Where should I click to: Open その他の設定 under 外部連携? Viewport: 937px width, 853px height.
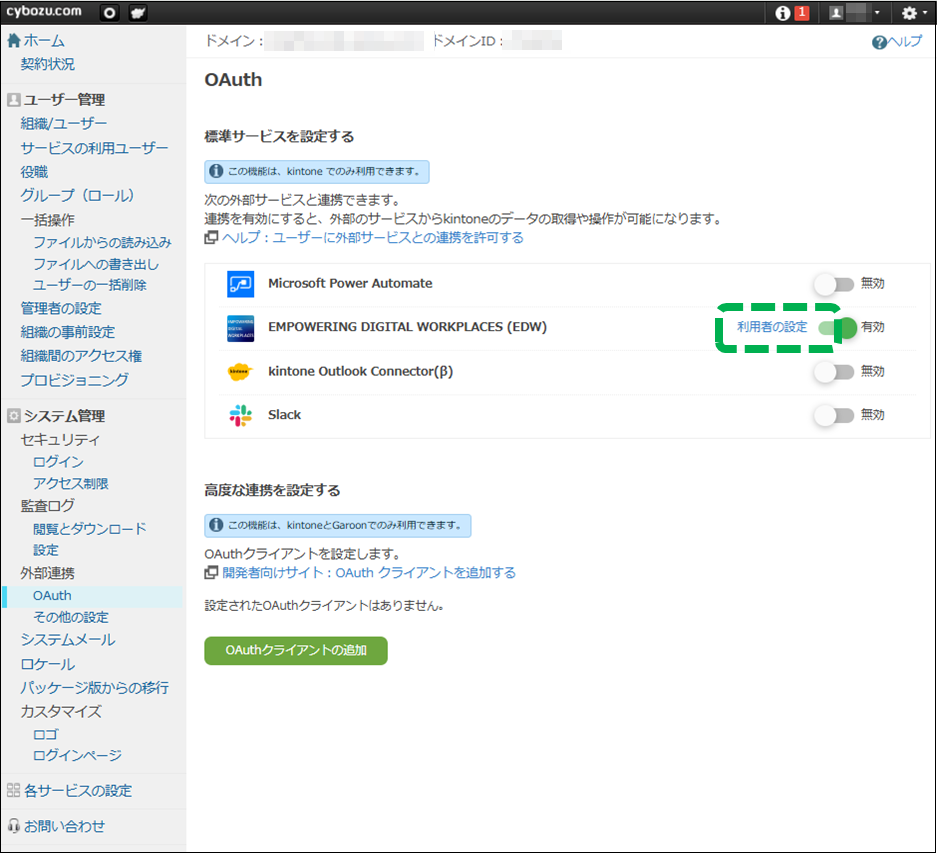tap(71, 617)
